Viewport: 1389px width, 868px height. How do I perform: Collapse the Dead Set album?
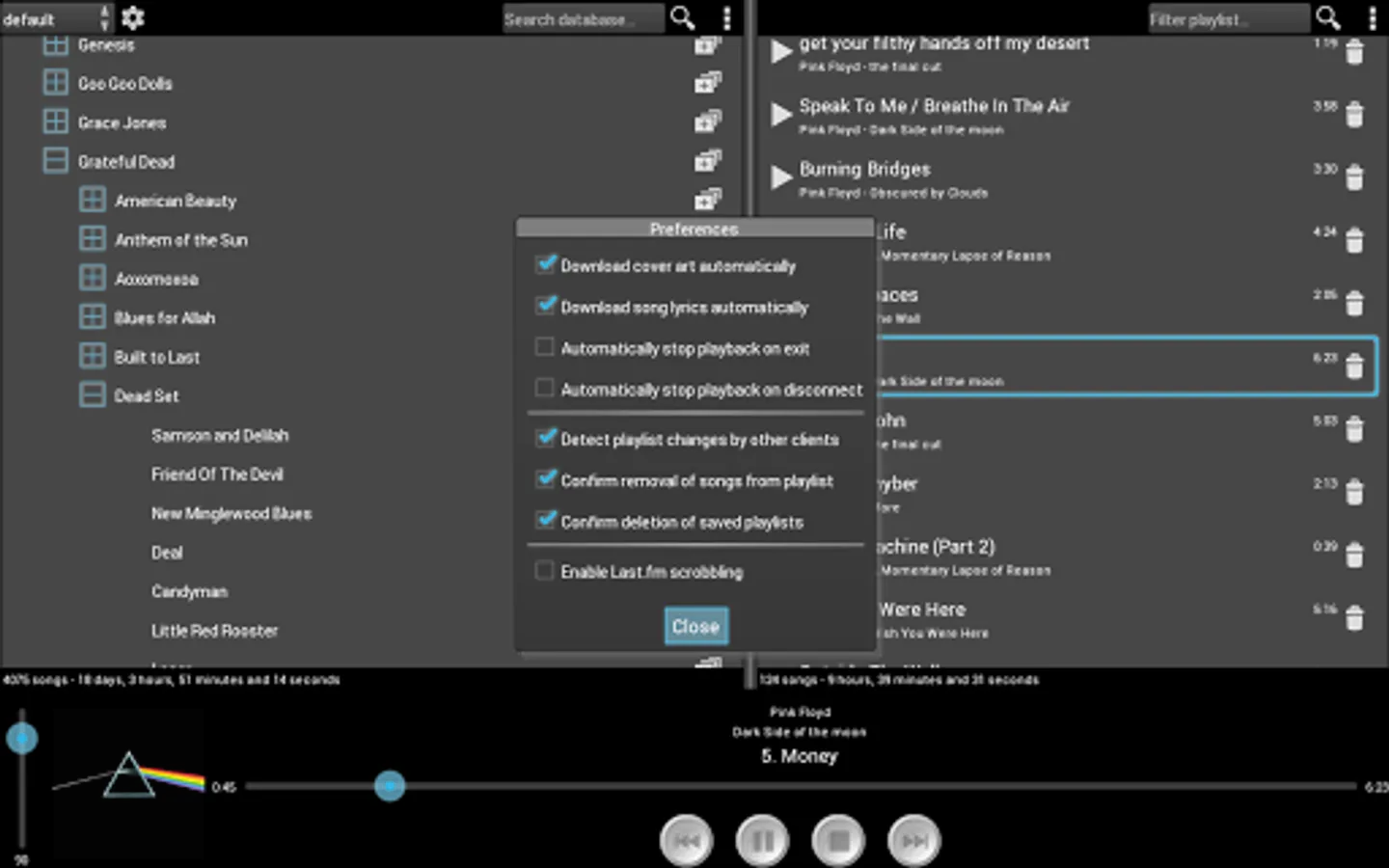93,394
